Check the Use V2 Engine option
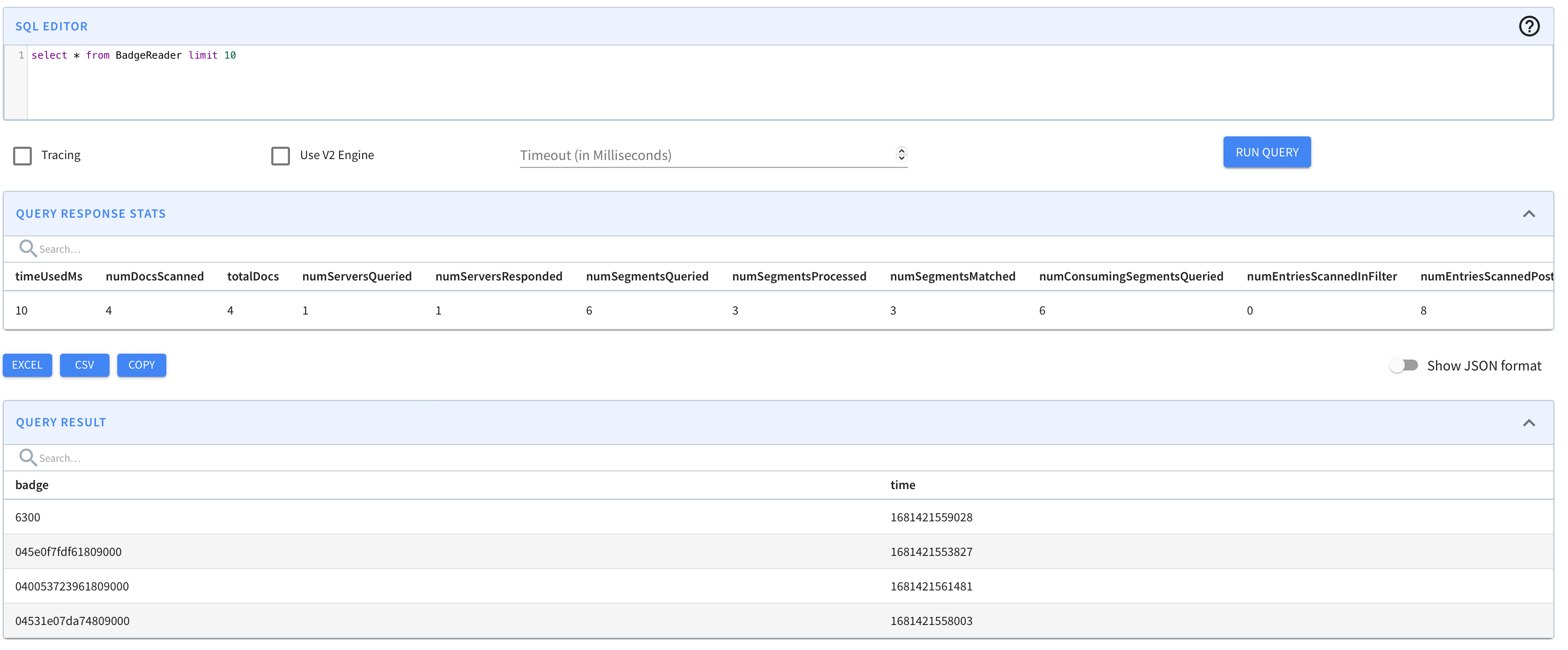This screenshot has height=650, width=1568. (x=280, y=156)
